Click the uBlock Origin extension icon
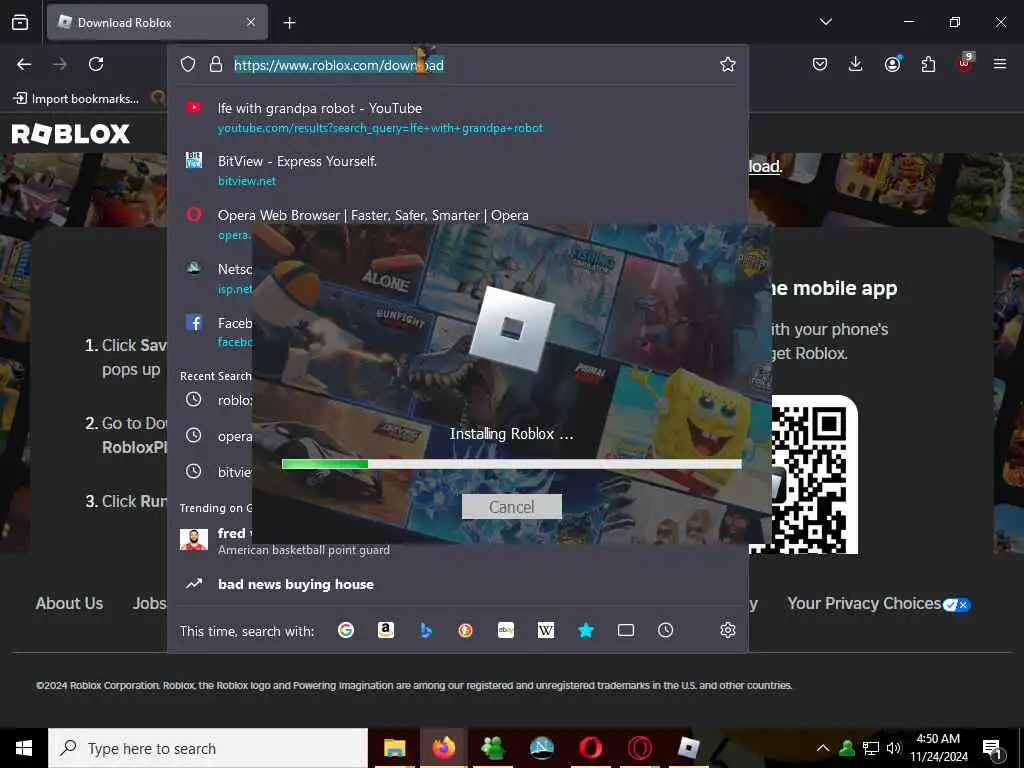 [x=965, y=63]
